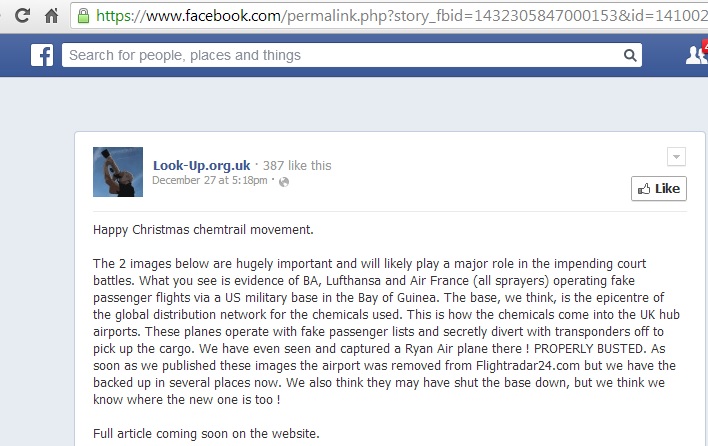
Task: Click the 387 like this count
Action: pyautogui.click(x=297, y=165)
